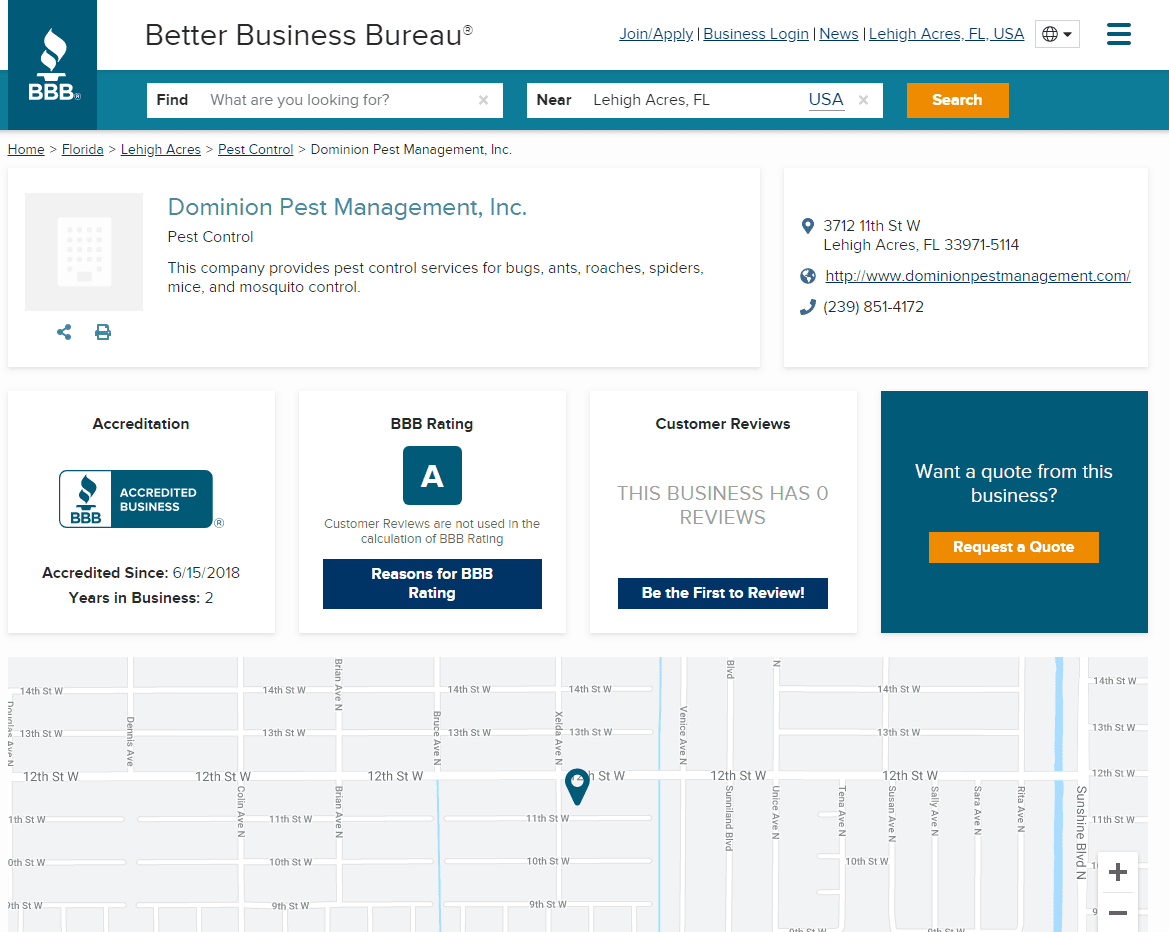Screen dimensions: 1169x932
Task: Click the BBB torch logo
Action: [x=53, y=66]
